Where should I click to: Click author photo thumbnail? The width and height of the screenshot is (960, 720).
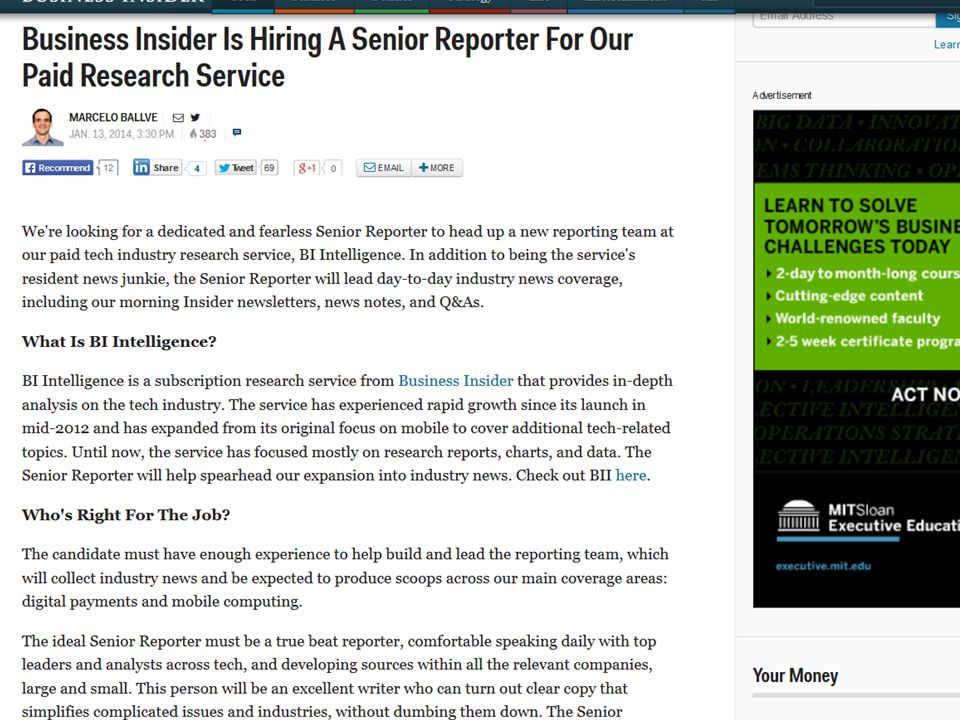pyautogui.click(x=42, y=127)
